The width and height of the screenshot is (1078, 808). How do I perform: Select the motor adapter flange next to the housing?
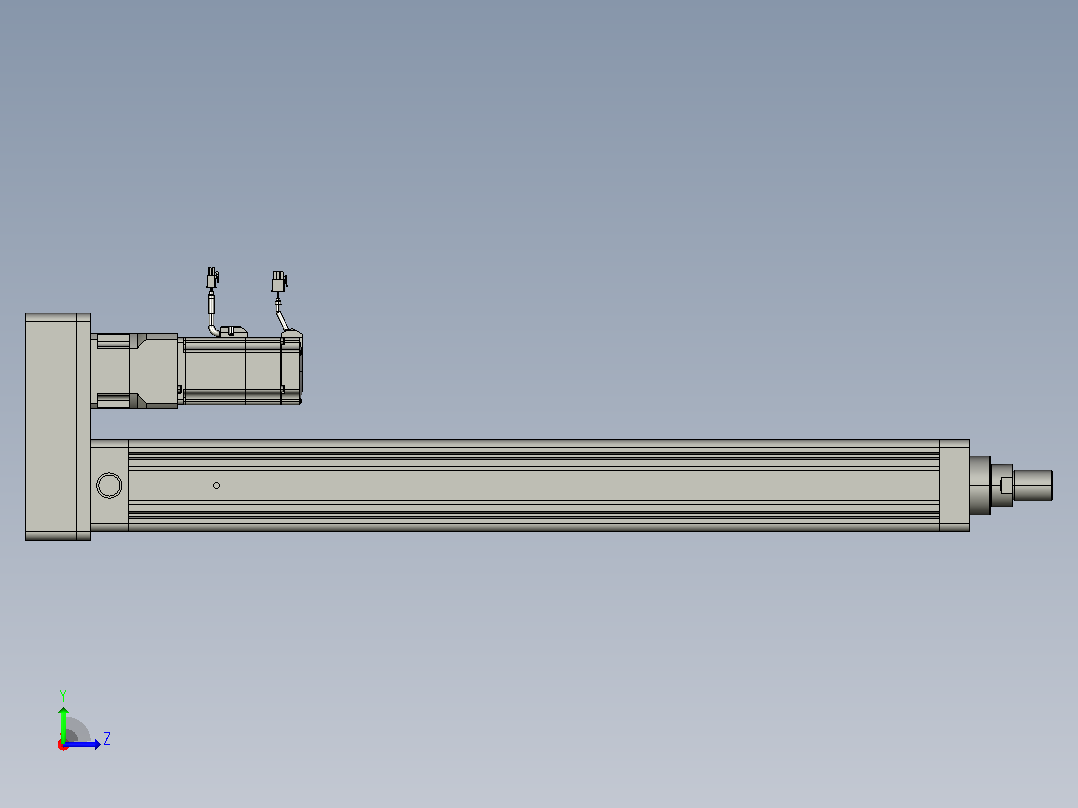pyautogui.click(x=134, y=371)
